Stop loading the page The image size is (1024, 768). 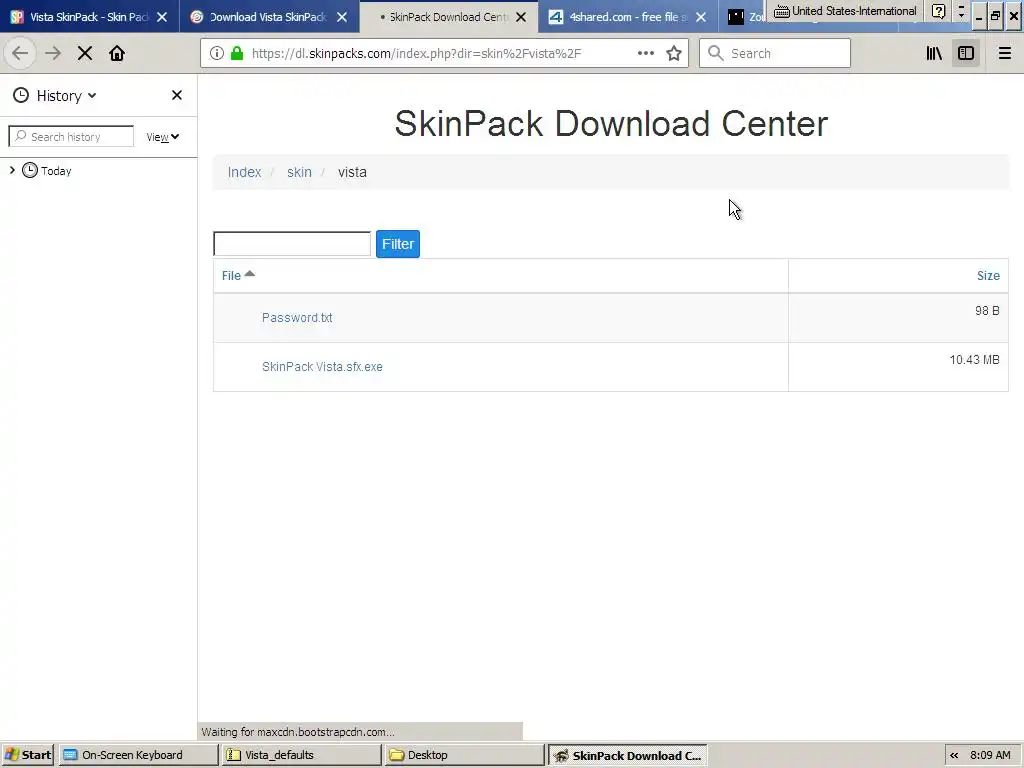[x=85, y=54]
